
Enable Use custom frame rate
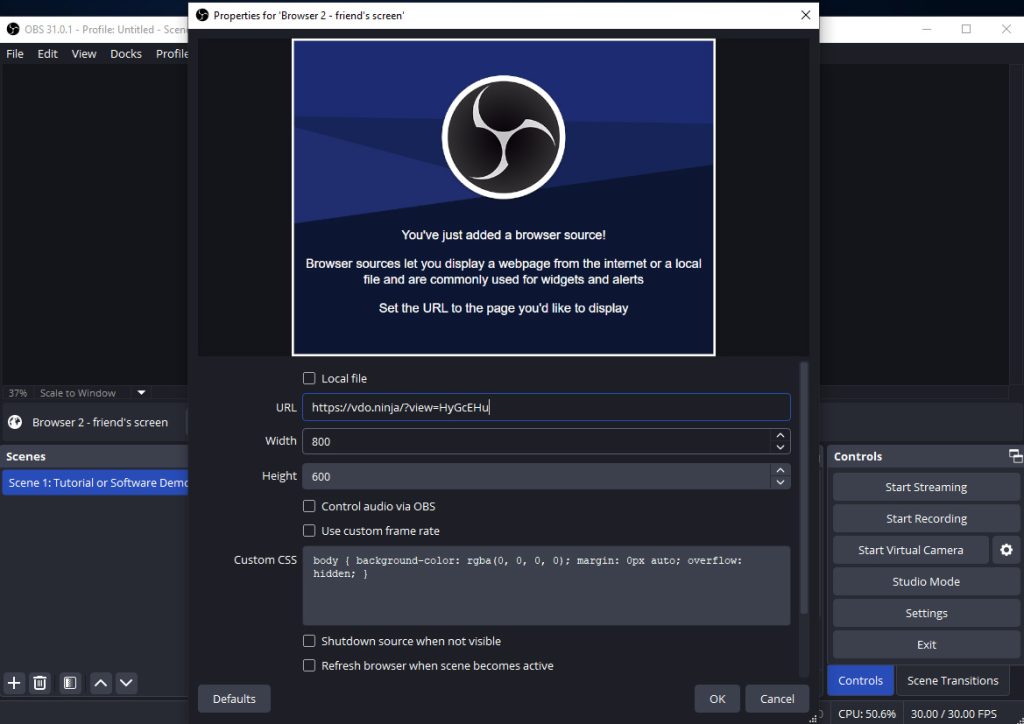[x=309, y=531]
